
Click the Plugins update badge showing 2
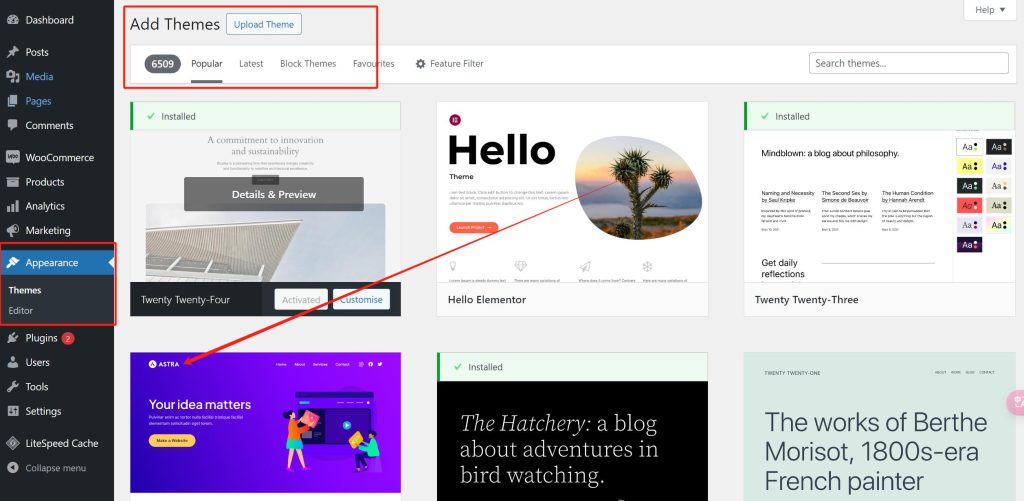(68, 338)
